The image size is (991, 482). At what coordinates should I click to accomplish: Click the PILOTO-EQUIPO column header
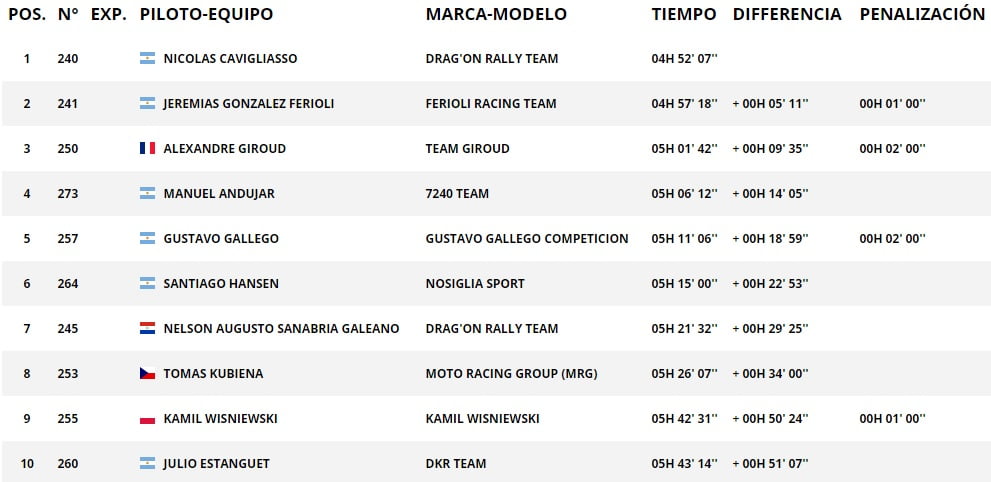point(207,15)
